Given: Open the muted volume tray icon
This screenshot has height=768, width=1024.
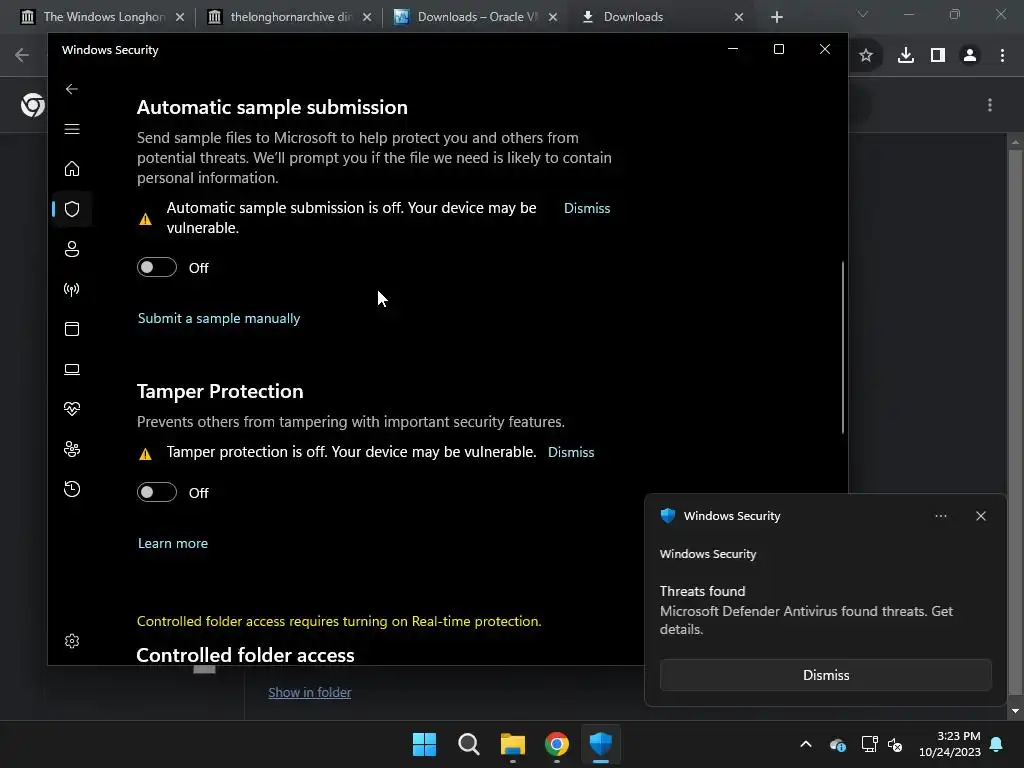Looking at the screenshot, I should 895,744.
